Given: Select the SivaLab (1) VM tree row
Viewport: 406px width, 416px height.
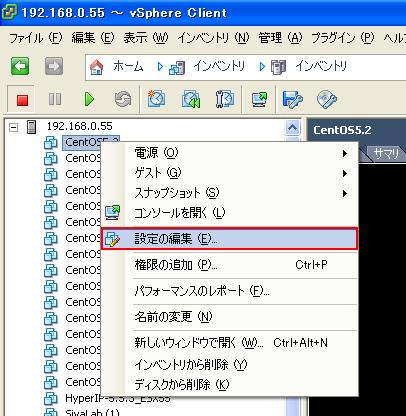Looking at the screenshot, I should [x=92, y=413].
